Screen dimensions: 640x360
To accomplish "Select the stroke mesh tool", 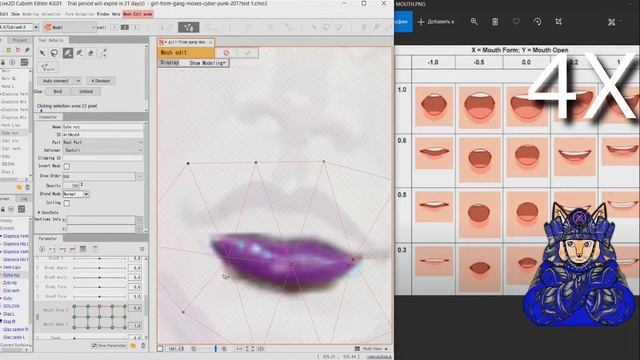I will [104, 53].
